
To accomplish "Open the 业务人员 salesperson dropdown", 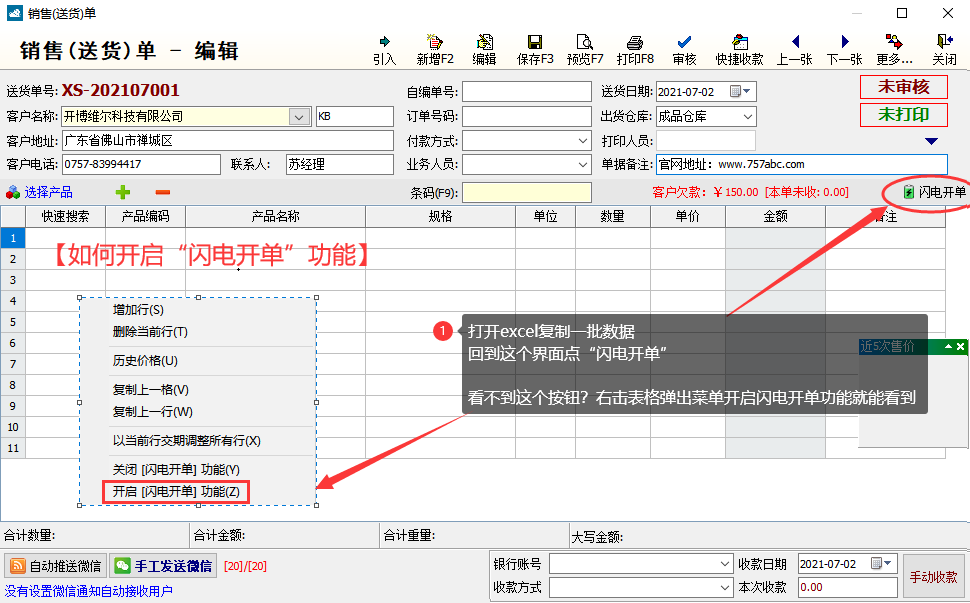I will tap(583, 165).
